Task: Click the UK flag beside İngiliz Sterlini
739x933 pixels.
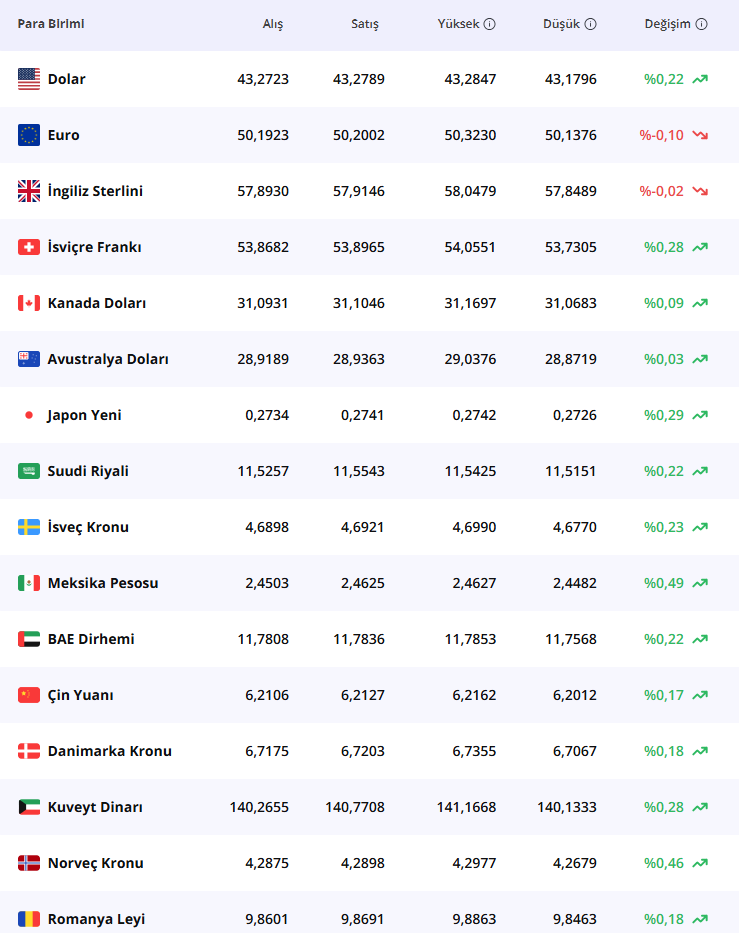Action: pos(29,191)
